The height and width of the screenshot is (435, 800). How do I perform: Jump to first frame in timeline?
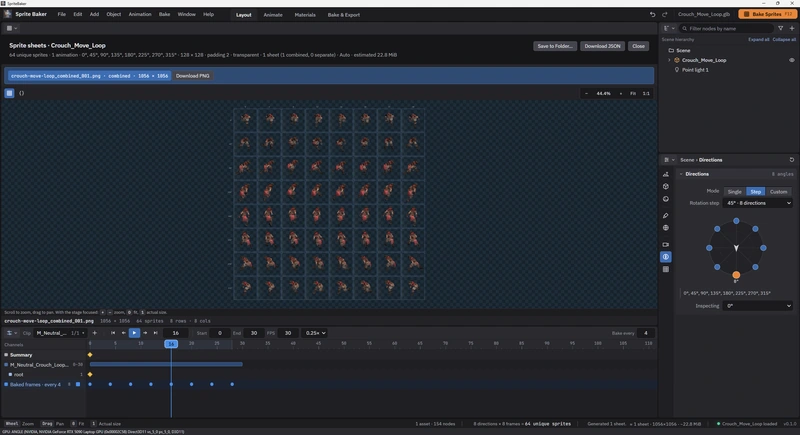tap(113, 333)
